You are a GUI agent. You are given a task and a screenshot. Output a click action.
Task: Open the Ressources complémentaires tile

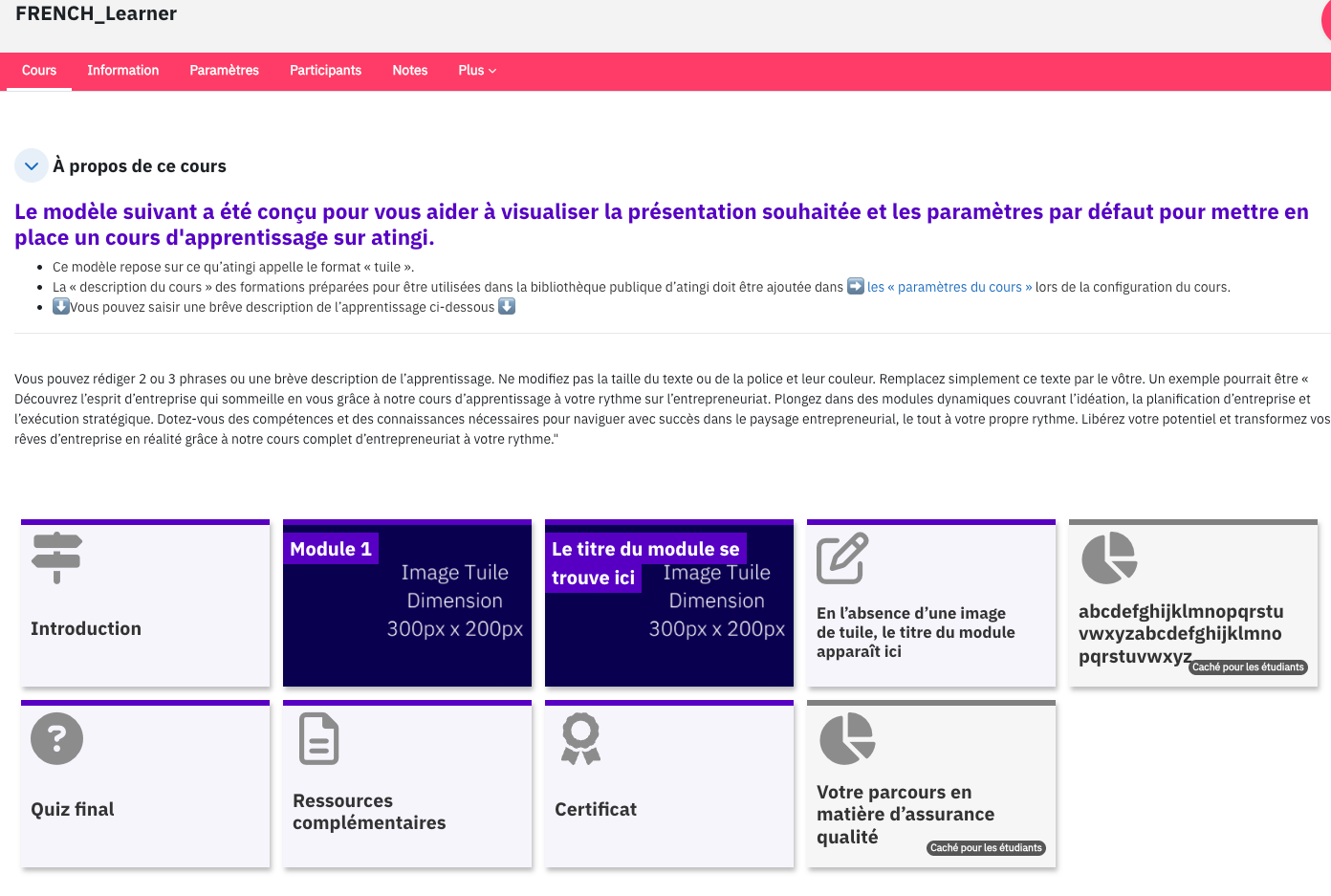(x=407, y=784)
